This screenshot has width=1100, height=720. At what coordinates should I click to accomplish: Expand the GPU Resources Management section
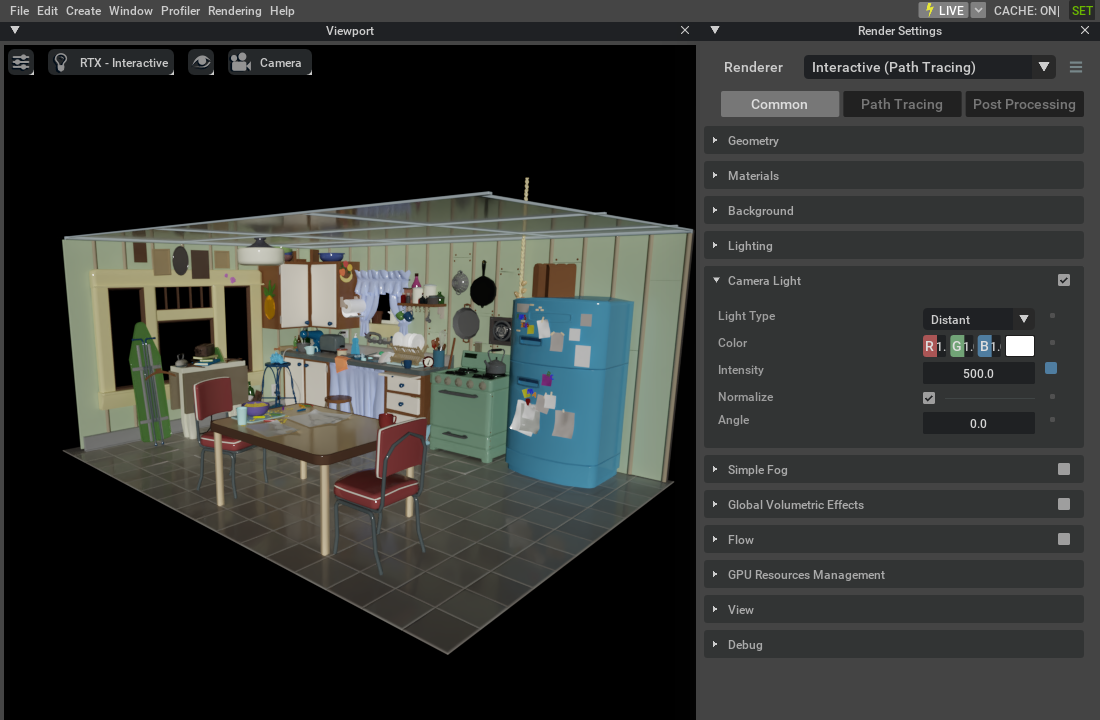click(893, 575)
